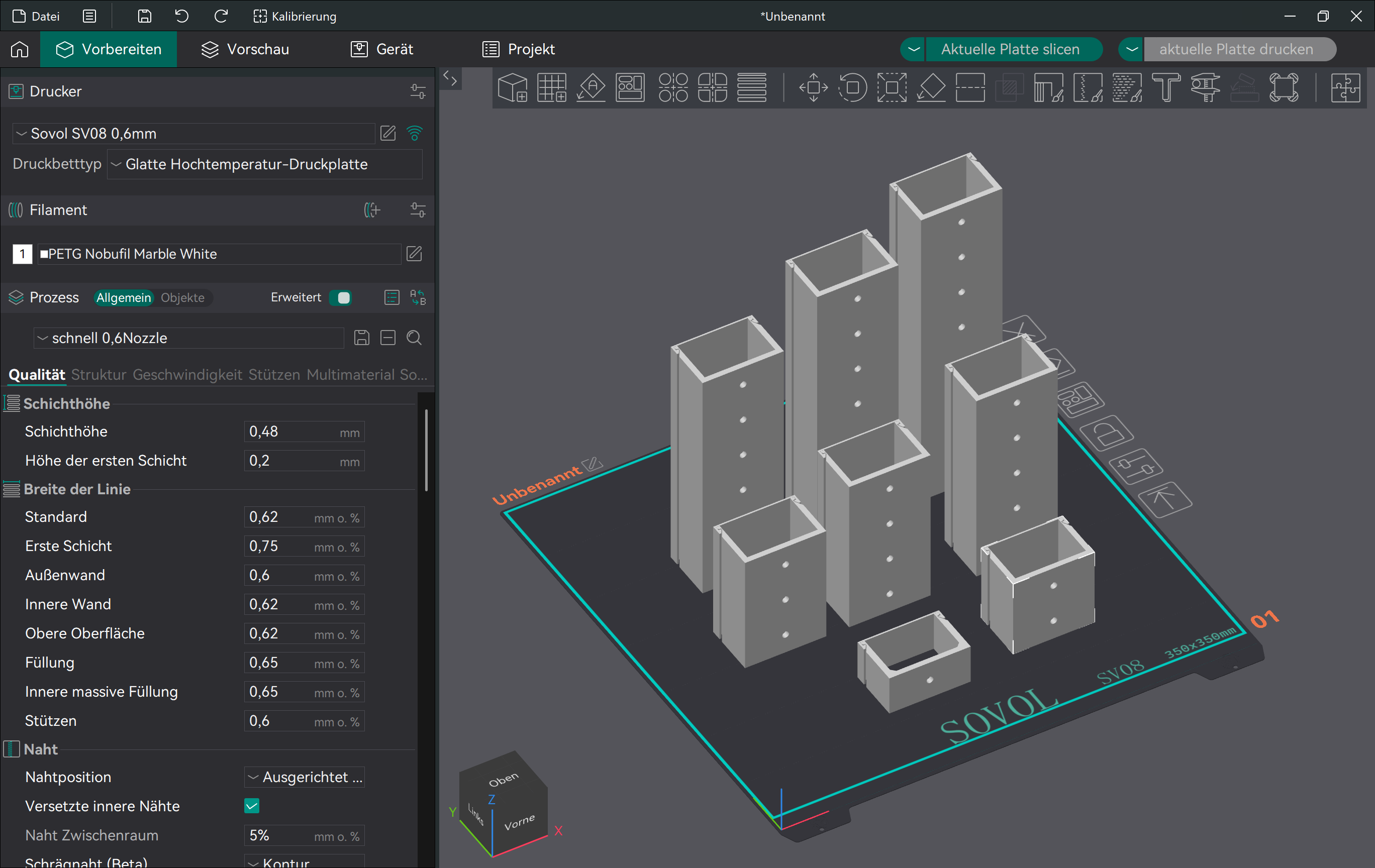Open the Struktur settings tab
The image size is (1375, 868).
[x=99, y=374]
